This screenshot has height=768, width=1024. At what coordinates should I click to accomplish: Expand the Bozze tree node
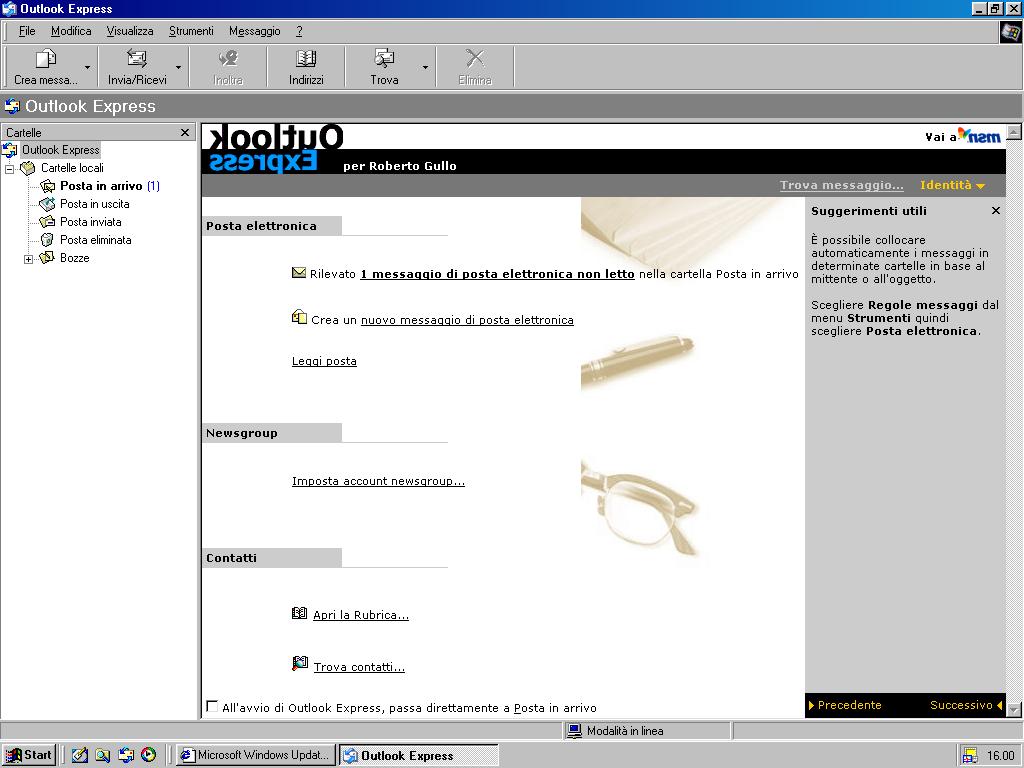(28, 259)
